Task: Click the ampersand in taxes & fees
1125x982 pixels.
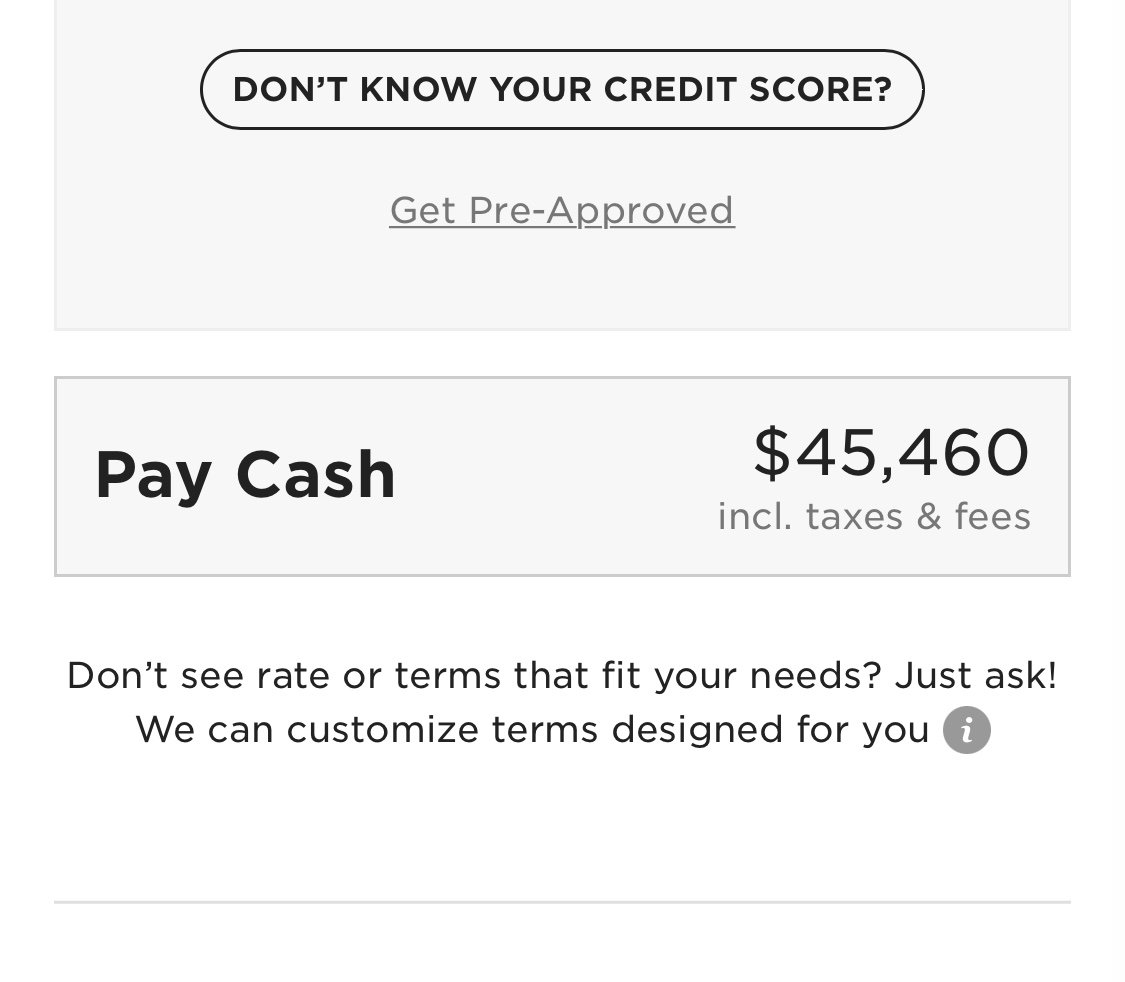Action: coord(928,516)
